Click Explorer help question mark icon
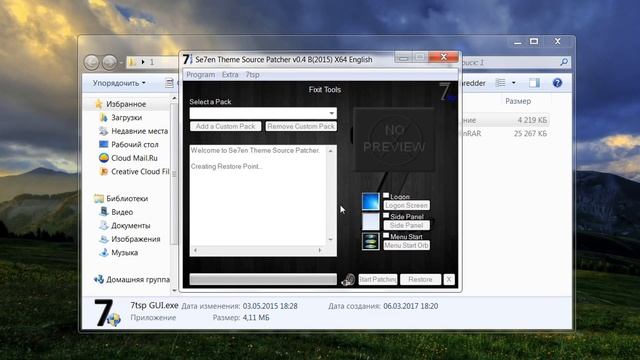 pos(557,83)
